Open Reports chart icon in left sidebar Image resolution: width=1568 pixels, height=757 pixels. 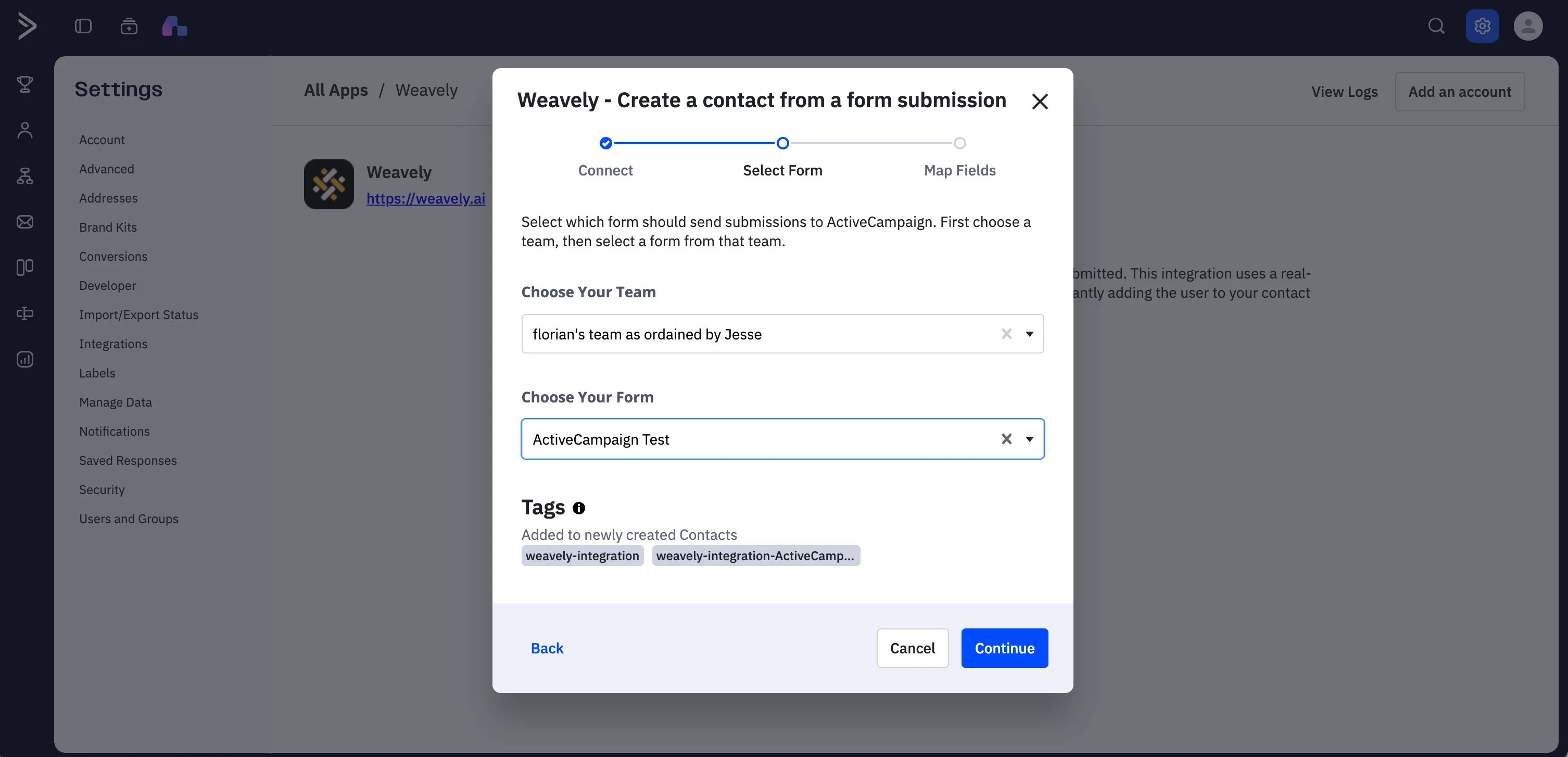25,359
